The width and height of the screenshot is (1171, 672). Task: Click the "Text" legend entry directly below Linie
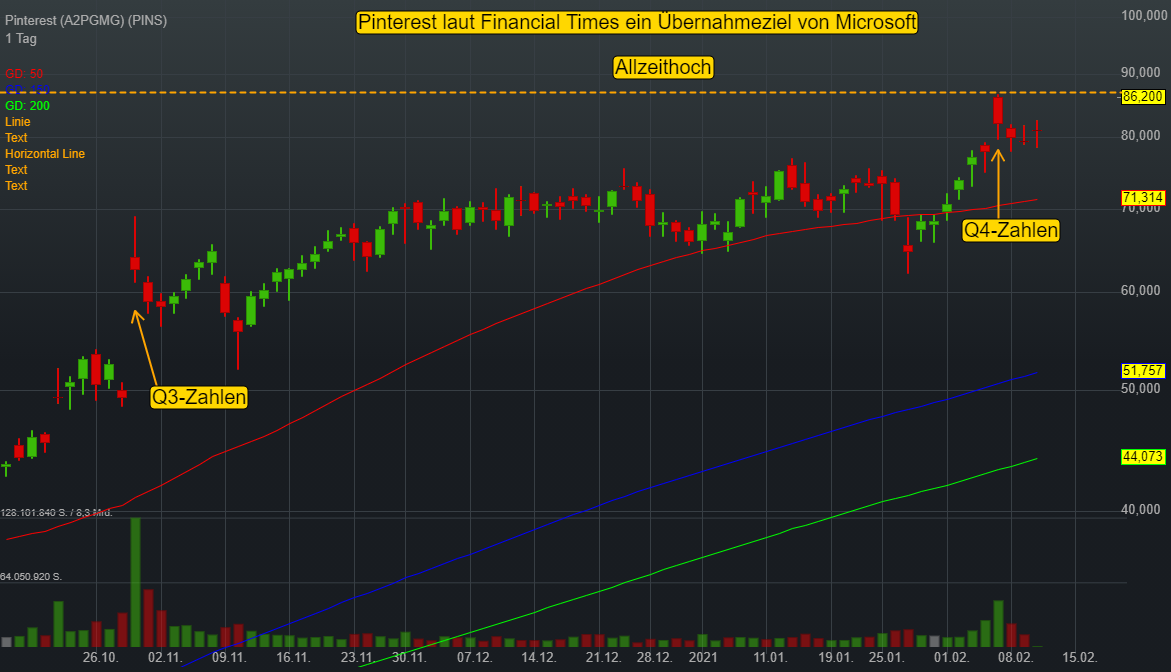(16, 138)
